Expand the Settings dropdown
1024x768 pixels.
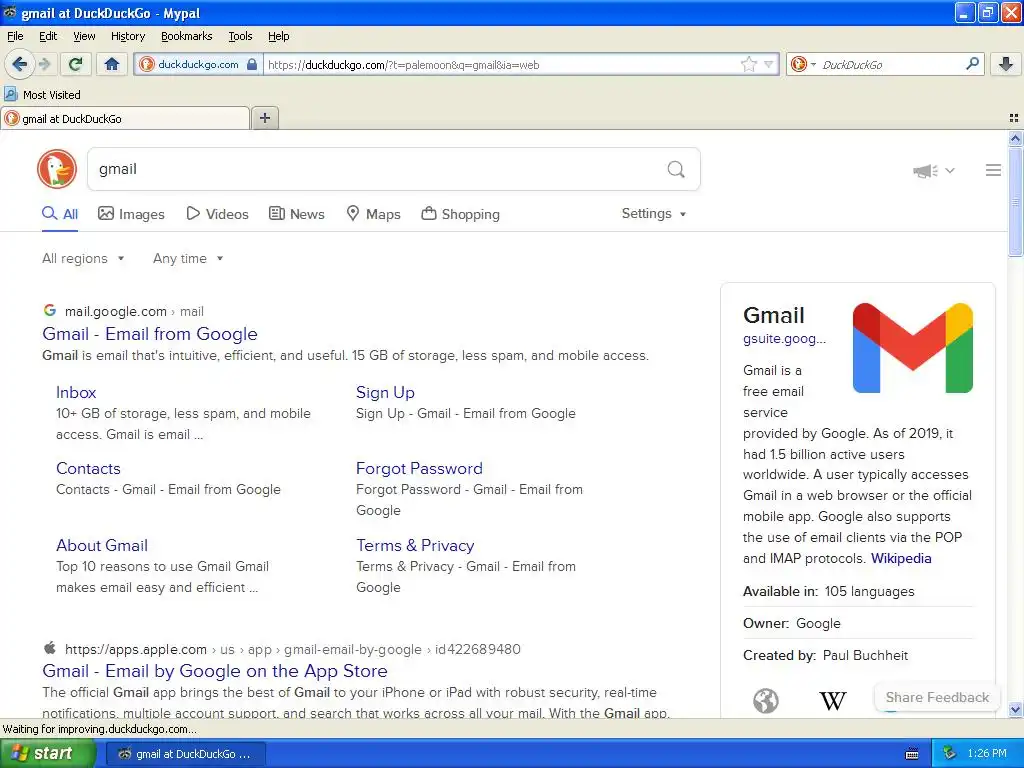[x=654, y=214]
